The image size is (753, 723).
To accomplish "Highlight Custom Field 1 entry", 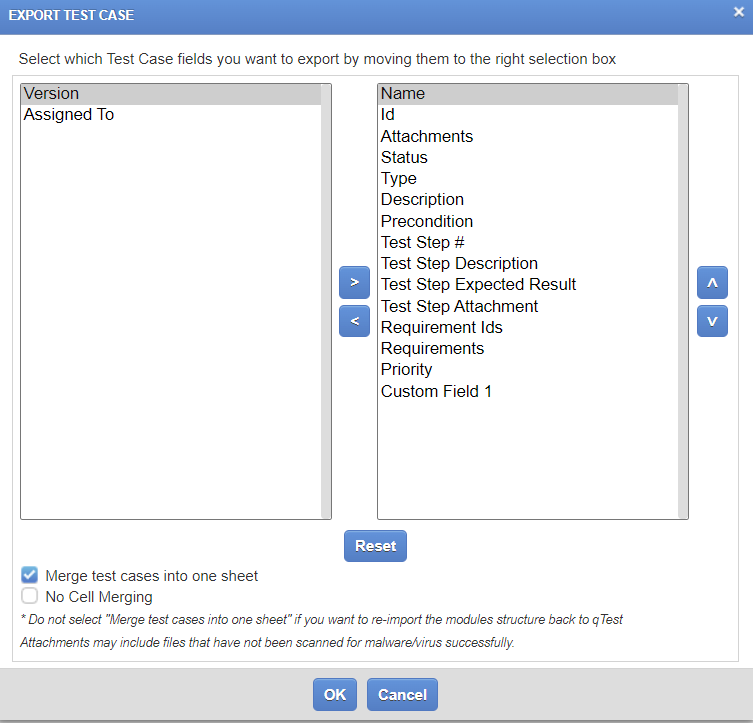I will 436,391.
